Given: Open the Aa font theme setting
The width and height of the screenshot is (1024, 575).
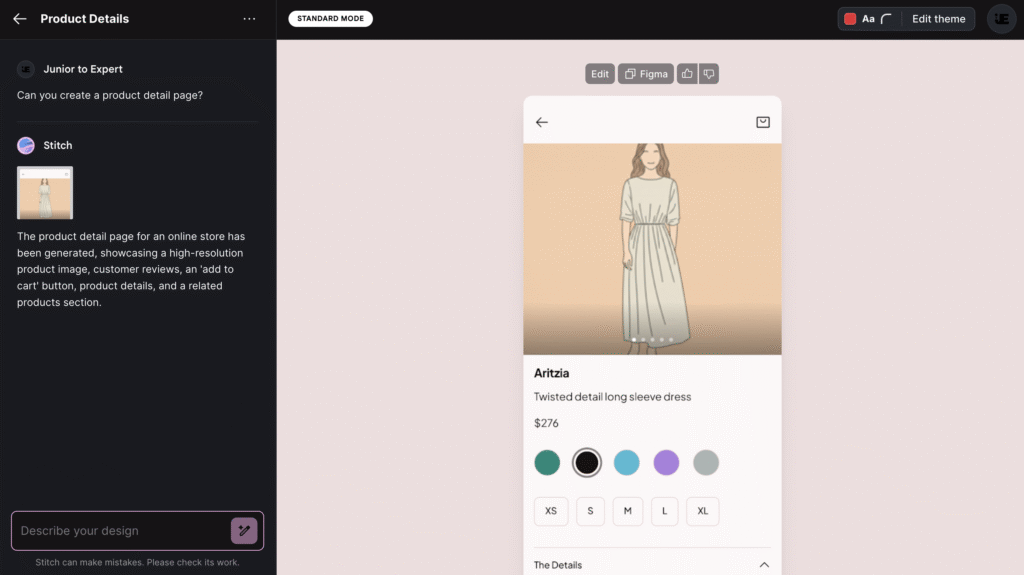Looking at the screenshot, I should tap(868, 19).
